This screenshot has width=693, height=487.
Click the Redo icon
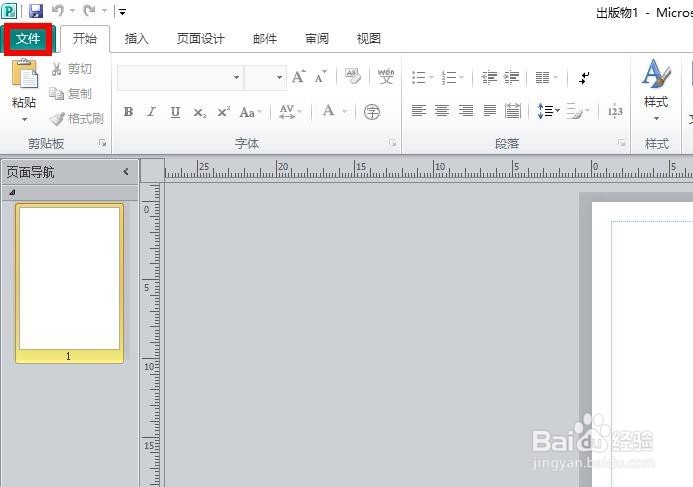(90, 11)
